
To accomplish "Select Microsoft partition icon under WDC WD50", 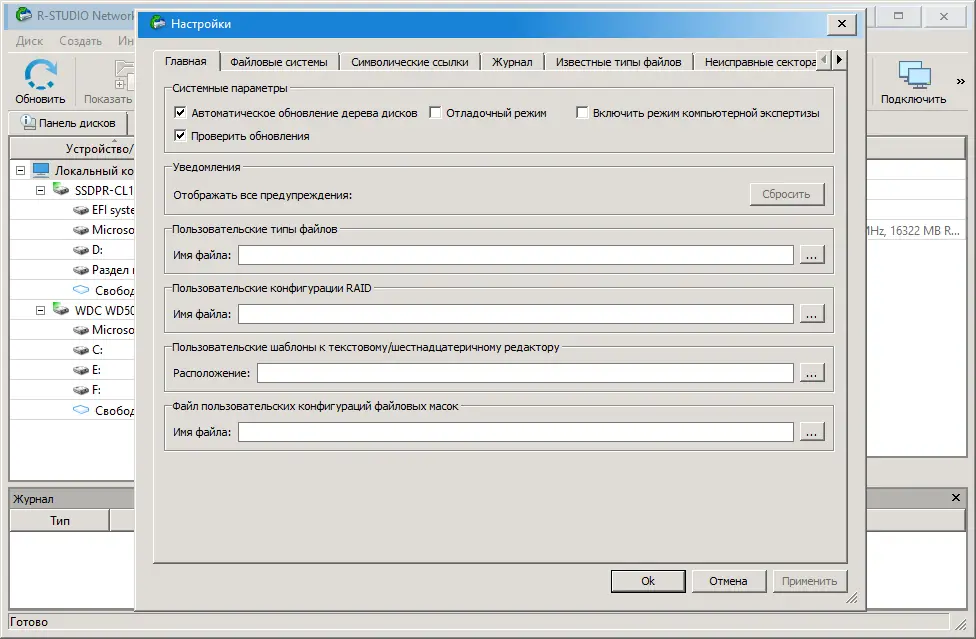I will tap(81, 330).
